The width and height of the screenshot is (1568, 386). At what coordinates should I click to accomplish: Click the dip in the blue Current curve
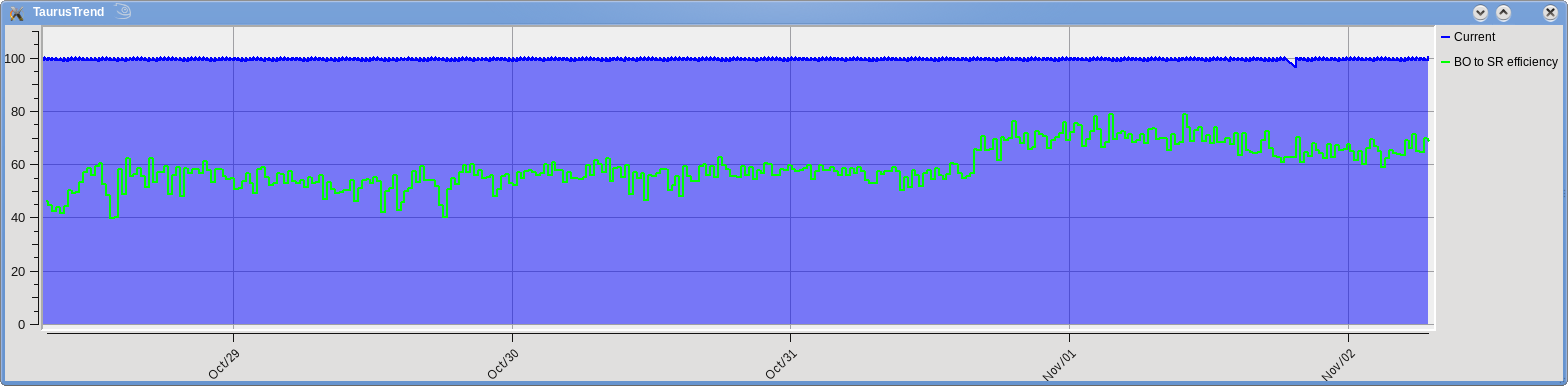pyautogui.click(x=1292, y=62)
